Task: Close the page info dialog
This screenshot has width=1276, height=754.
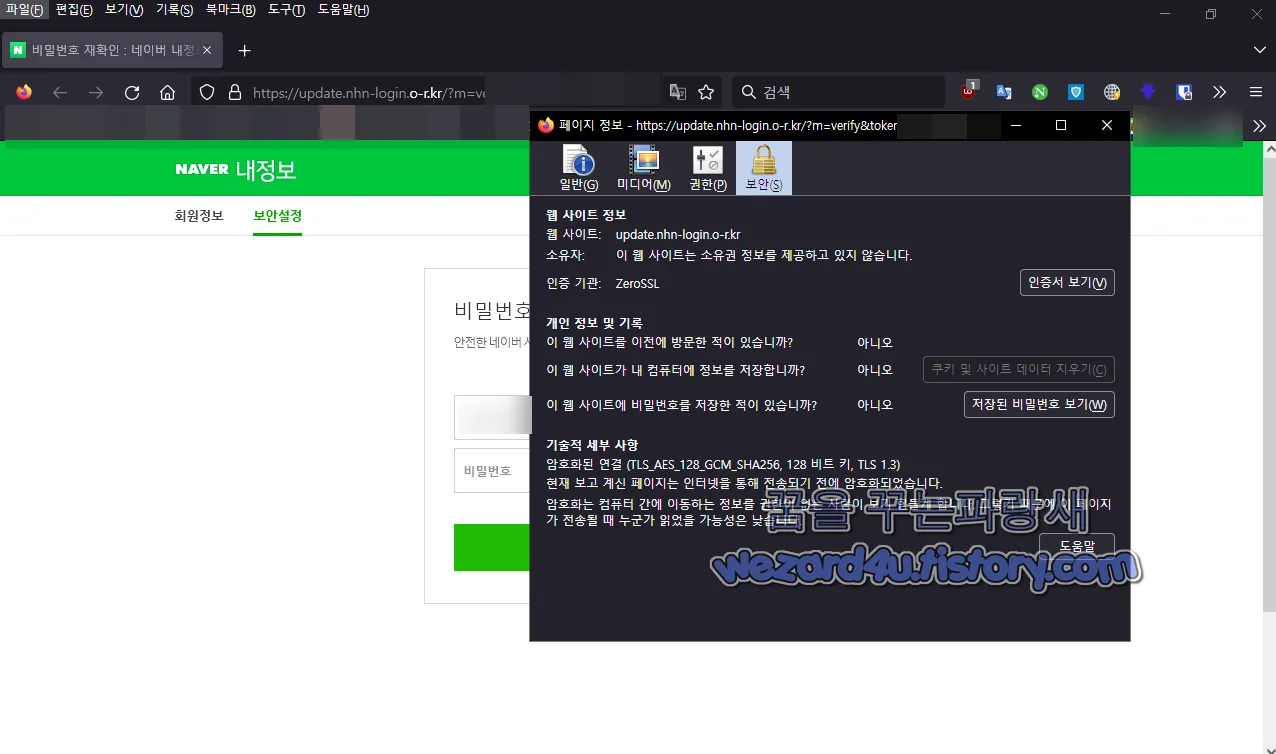Action: point(1107,125)
